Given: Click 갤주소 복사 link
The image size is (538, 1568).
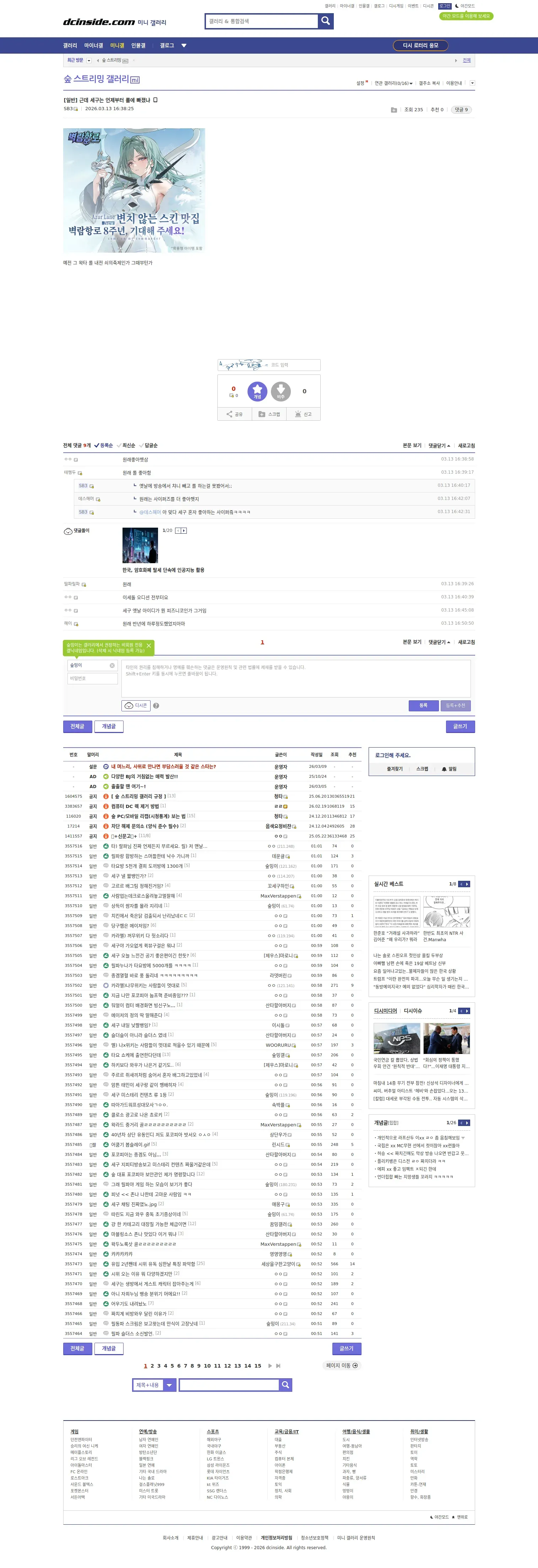Looking at the screenshot, I should [429, 83].
